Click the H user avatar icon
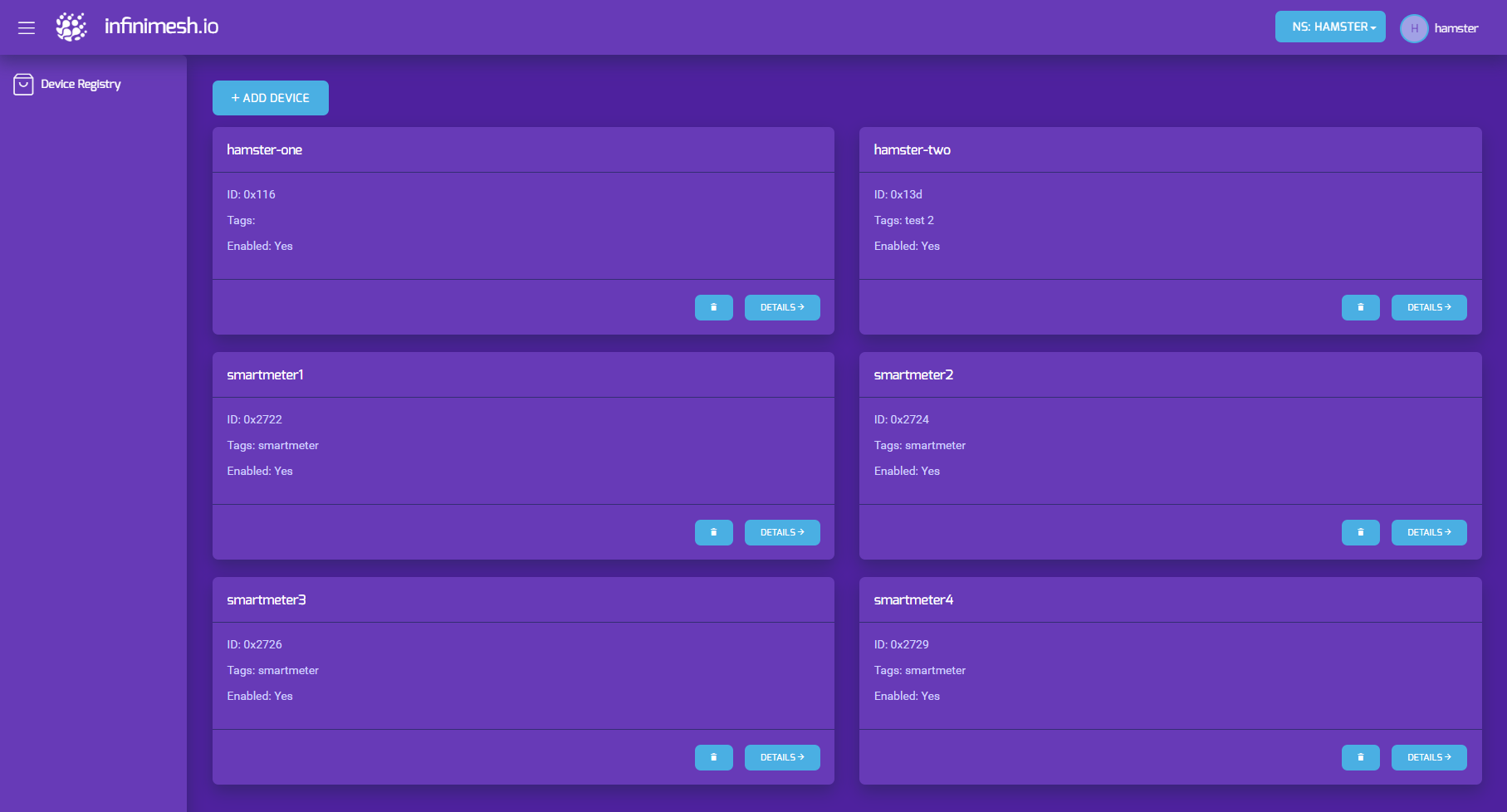The image size is (1507, 812). pos(1414,28)
